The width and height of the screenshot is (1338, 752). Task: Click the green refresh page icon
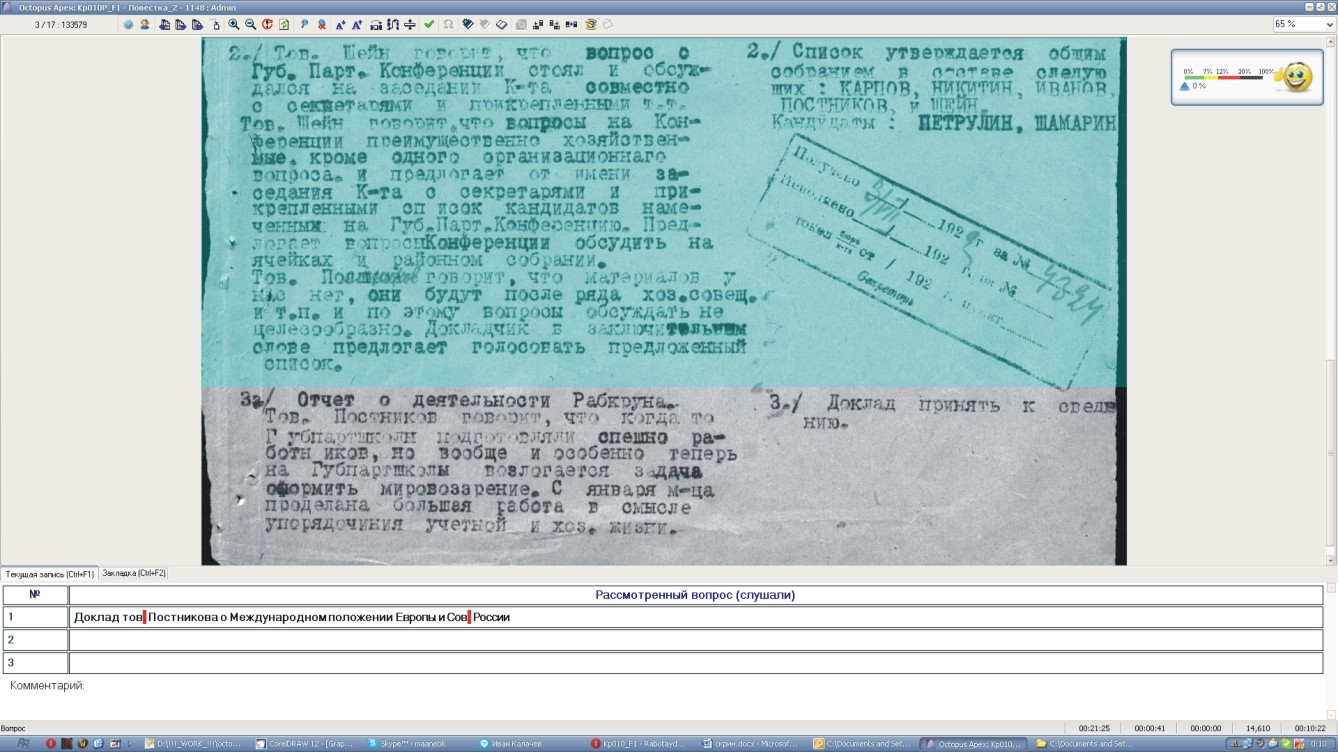point(284,24)
